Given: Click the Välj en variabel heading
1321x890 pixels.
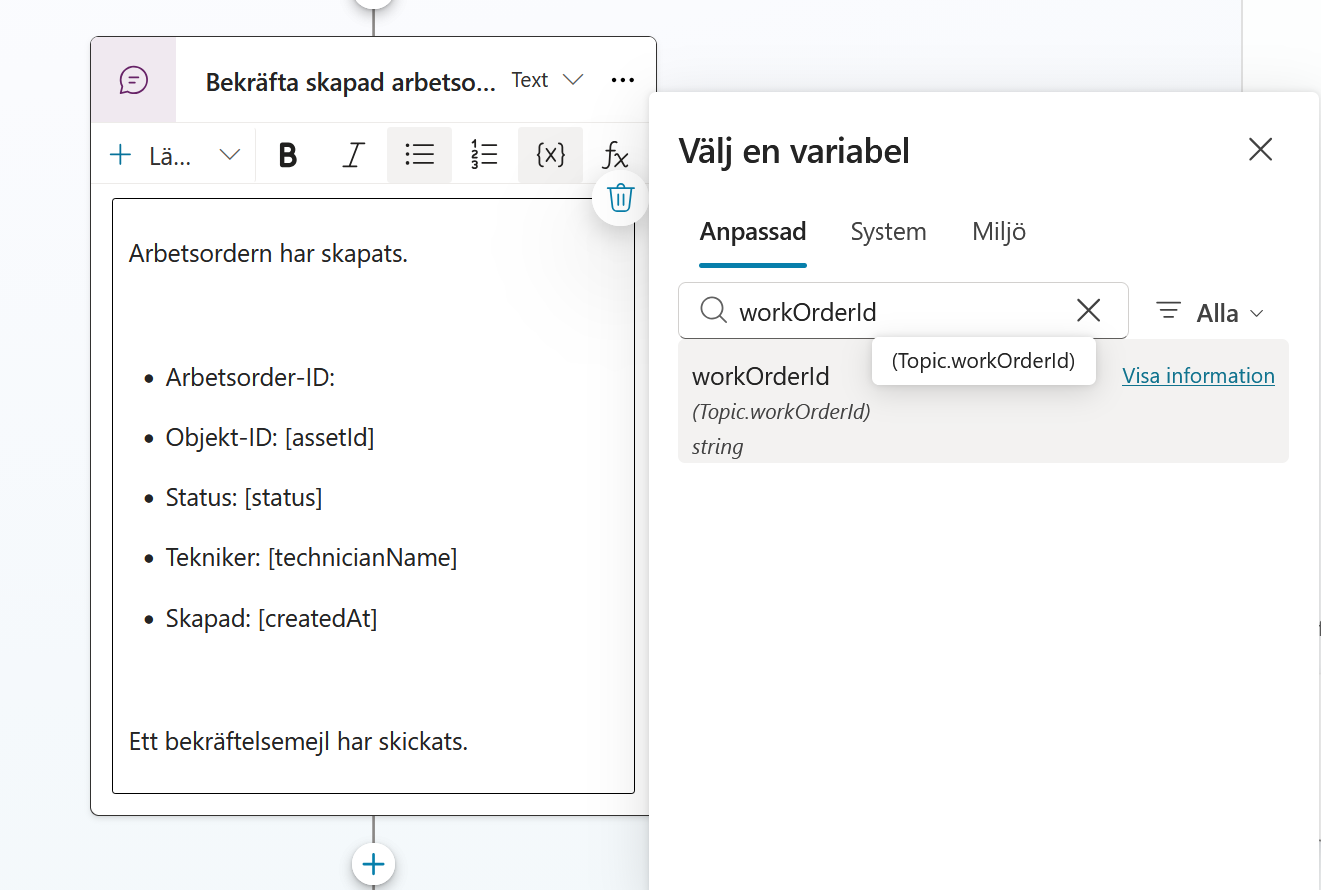Looking at the screenshot, I should tap(794, 152).
